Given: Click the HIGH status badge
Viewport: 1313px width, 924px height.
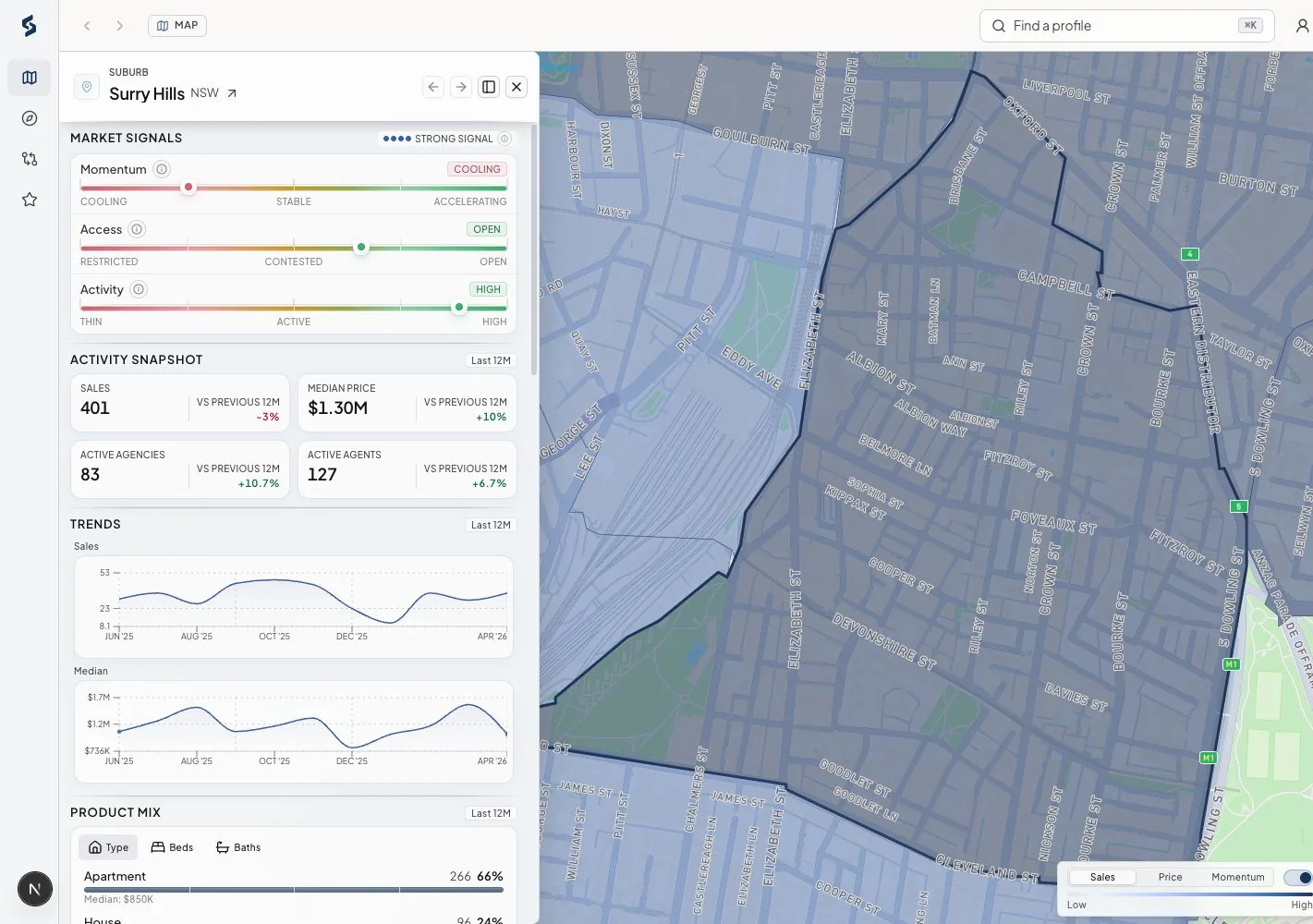Looking at the screenshot, I should pos(488,289).
